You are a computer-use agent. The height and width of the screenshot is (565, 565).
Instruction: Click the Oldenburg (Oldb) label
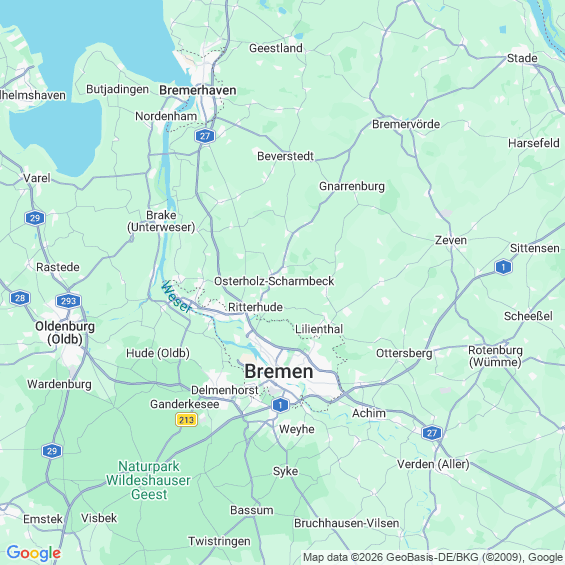pyautogui.click(x=65, y=333)
